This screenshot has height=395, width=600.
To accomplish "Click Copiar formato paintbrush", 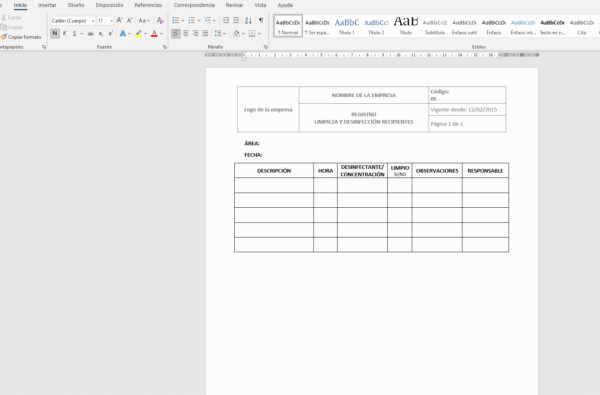I will coord(21,37).
